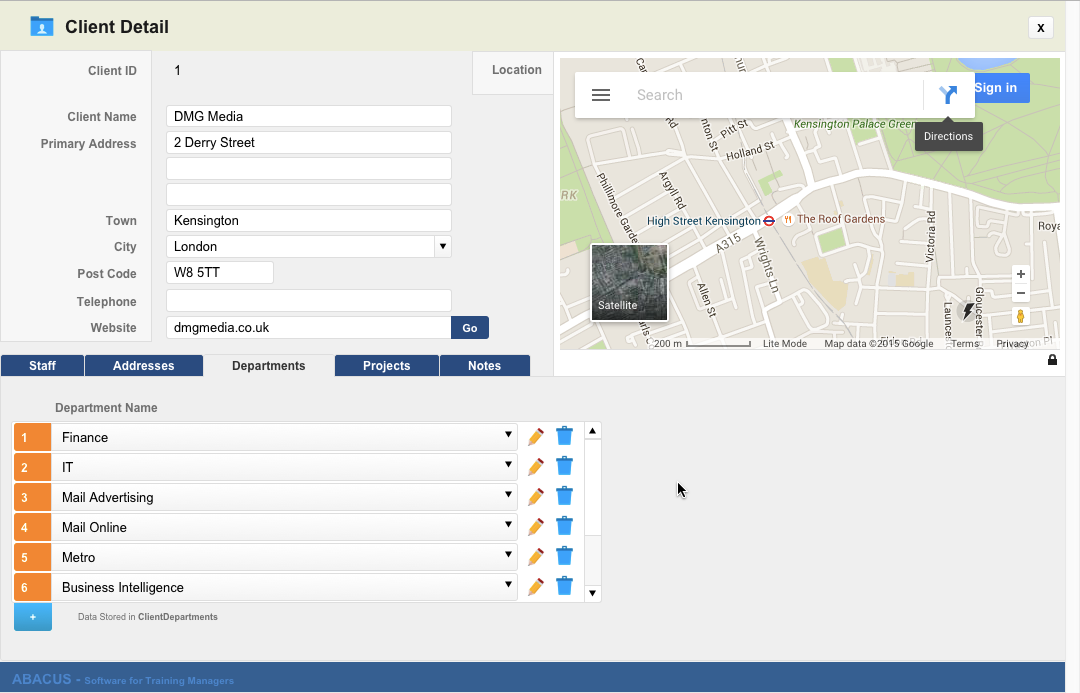Open the City dropdown showing London

click(443, 247)
